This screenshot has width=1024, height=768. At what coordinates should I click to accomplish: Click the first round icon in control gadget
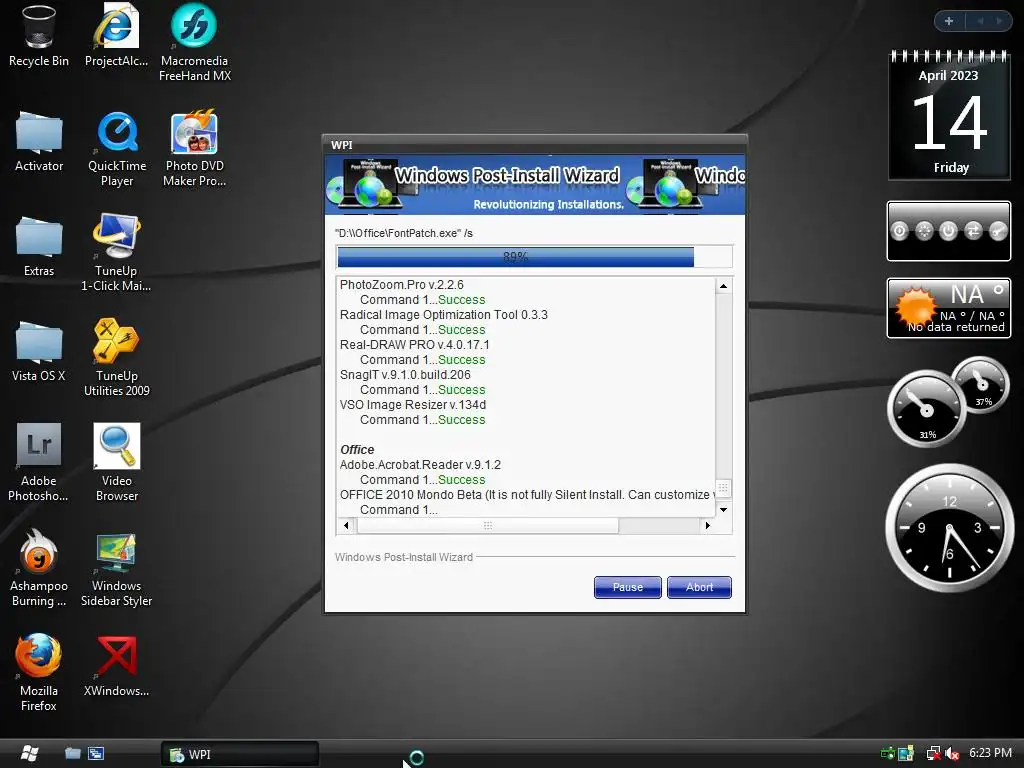(899, 231)
